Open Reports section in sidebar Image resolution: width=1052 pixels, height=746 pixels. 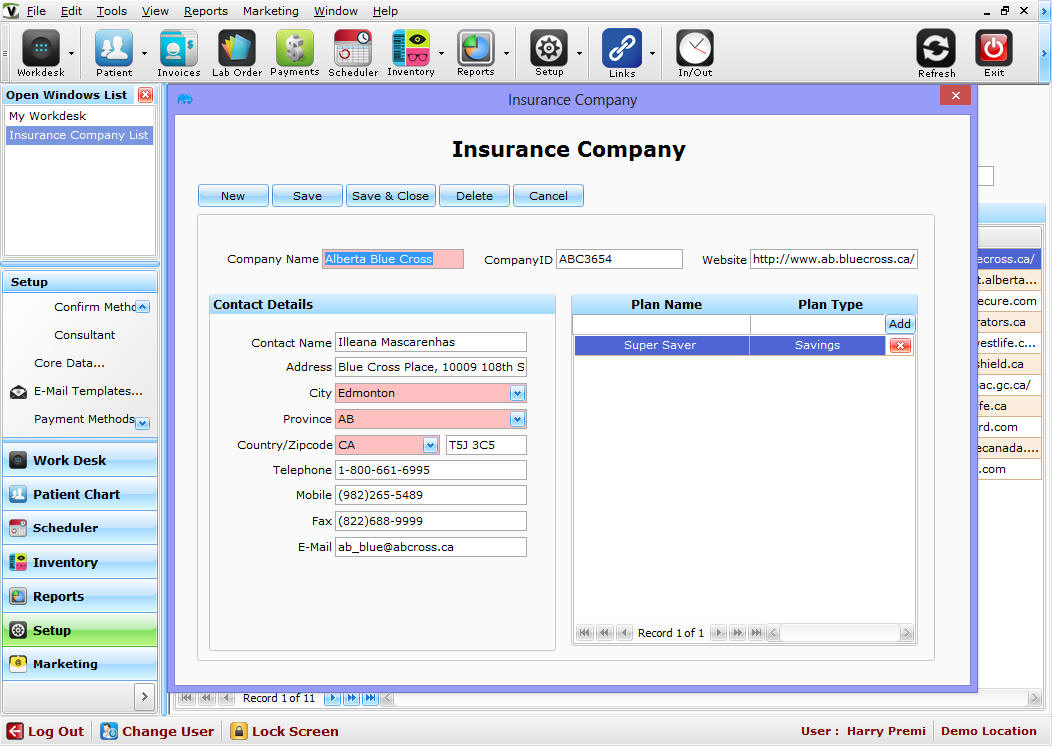pos(80,596)
